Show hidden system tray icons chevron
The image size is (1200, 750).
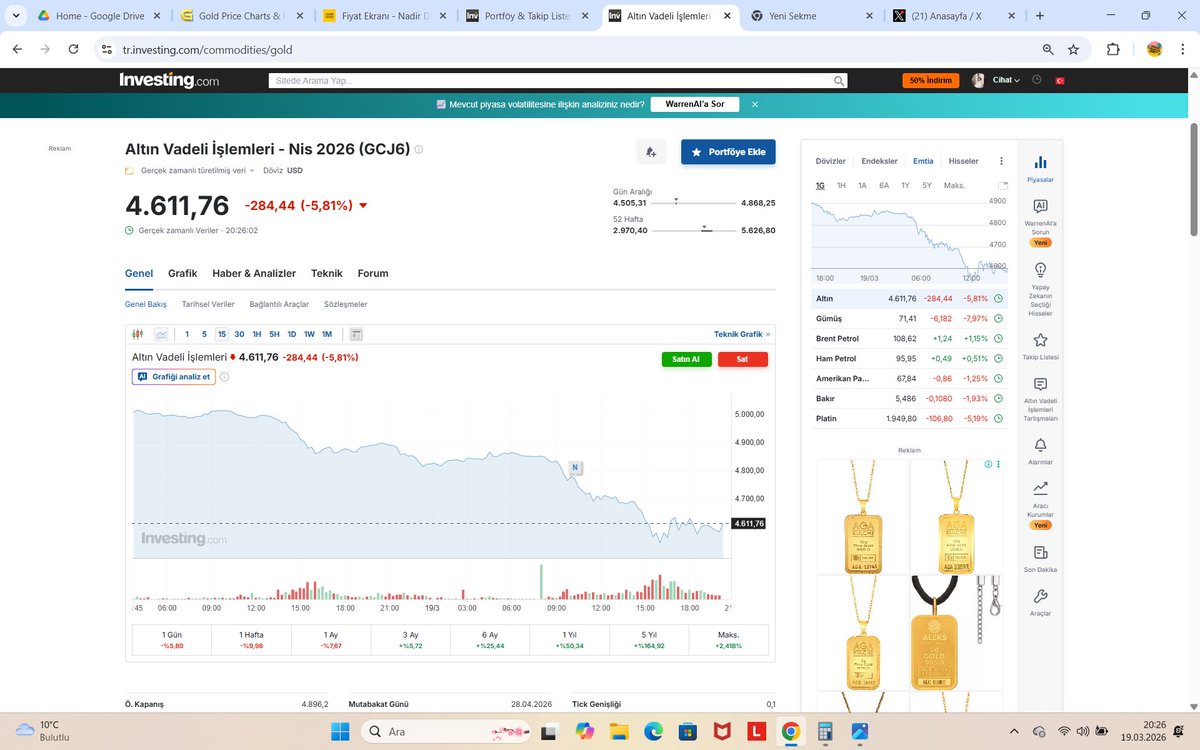[x=1016, y=731]
